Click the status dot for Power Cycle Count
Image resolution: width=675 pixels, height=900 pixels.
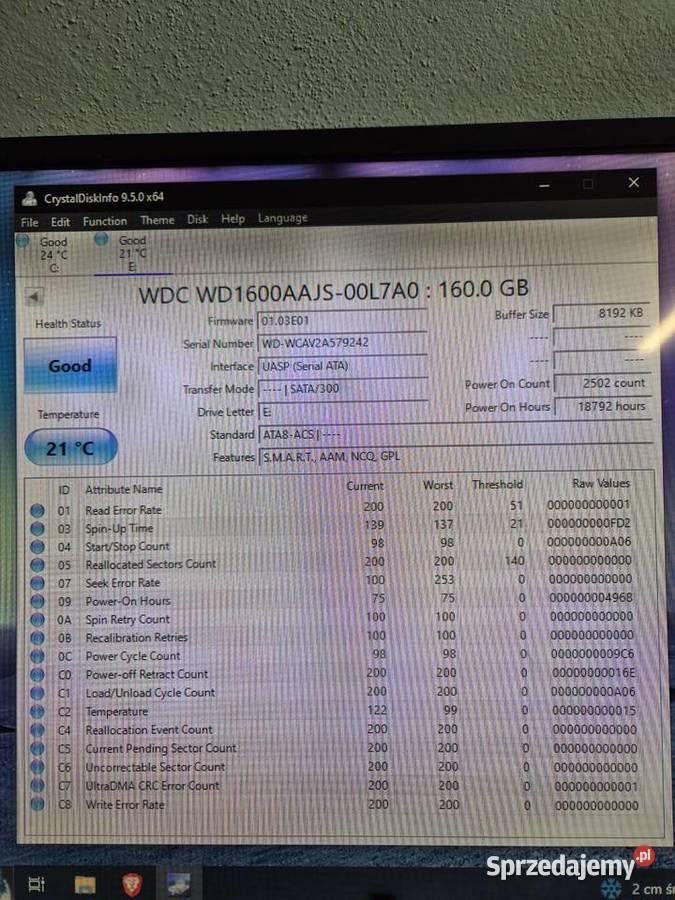tap(37, 657)
